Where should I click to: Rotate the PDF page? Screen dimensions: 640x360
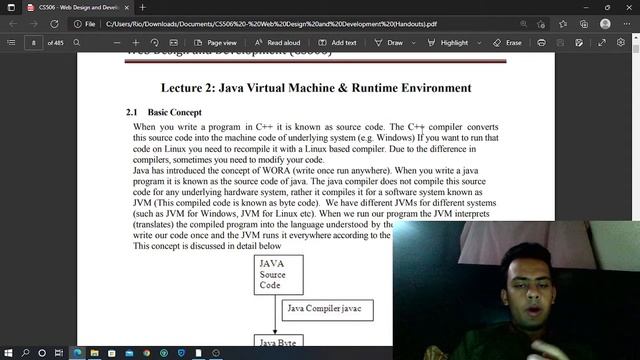154,42
